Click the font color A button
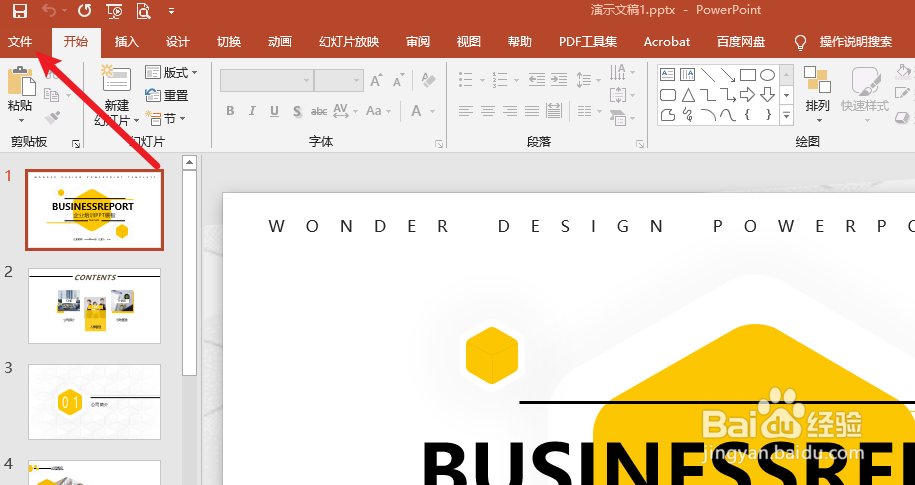The width and height of the screenshot is (915, 485). [417, 111]
